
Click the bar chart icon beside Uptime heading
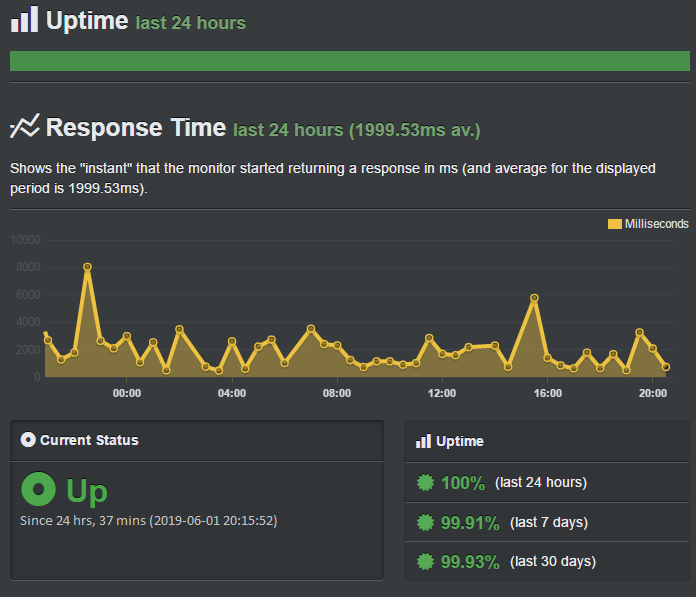(24, 19)
